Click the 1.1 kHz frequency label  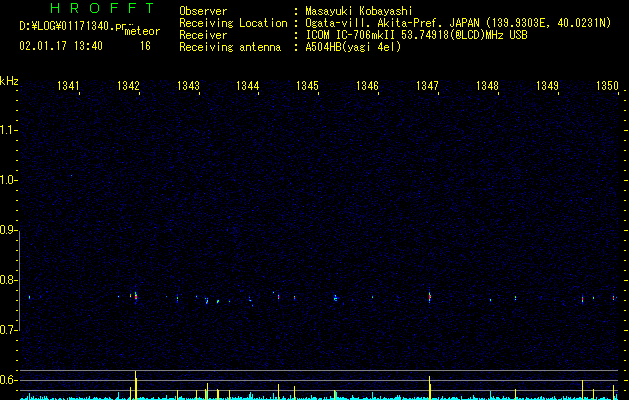[x=9, y=130]
